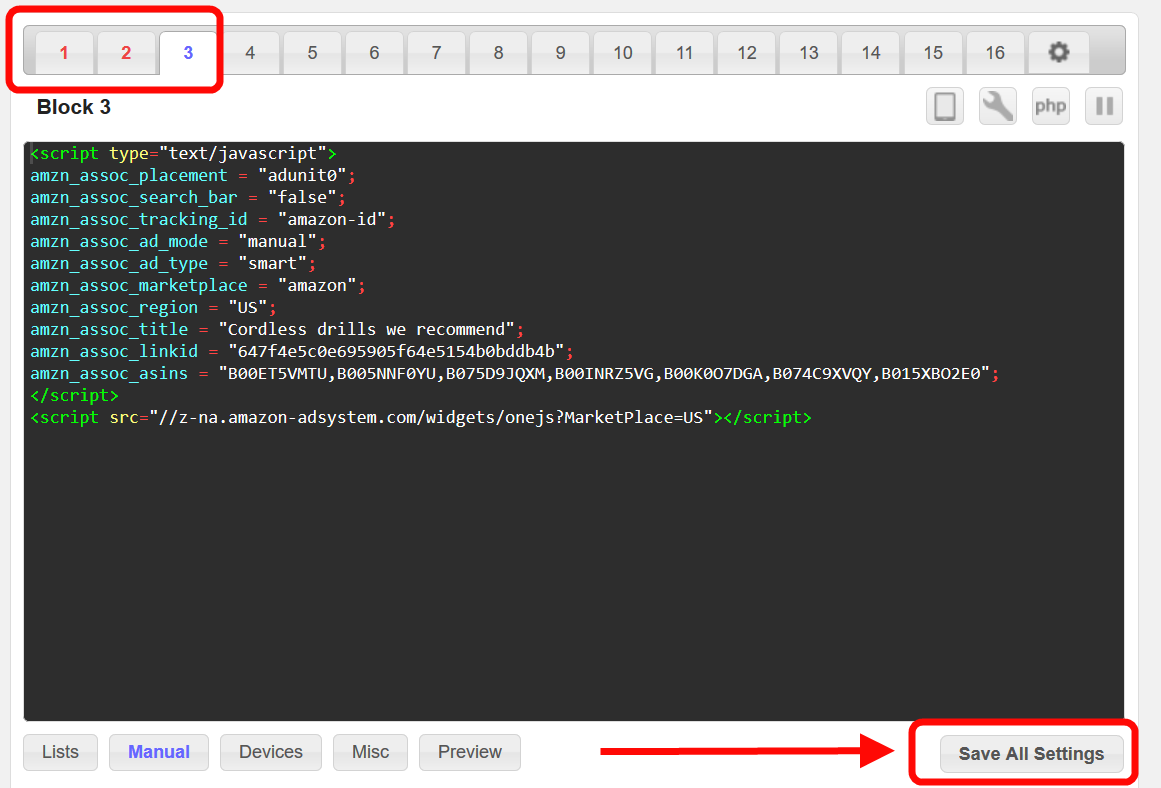Open the Devices settings button
1161x788 pixels.
pyautogui.click(x=271, y=752)
